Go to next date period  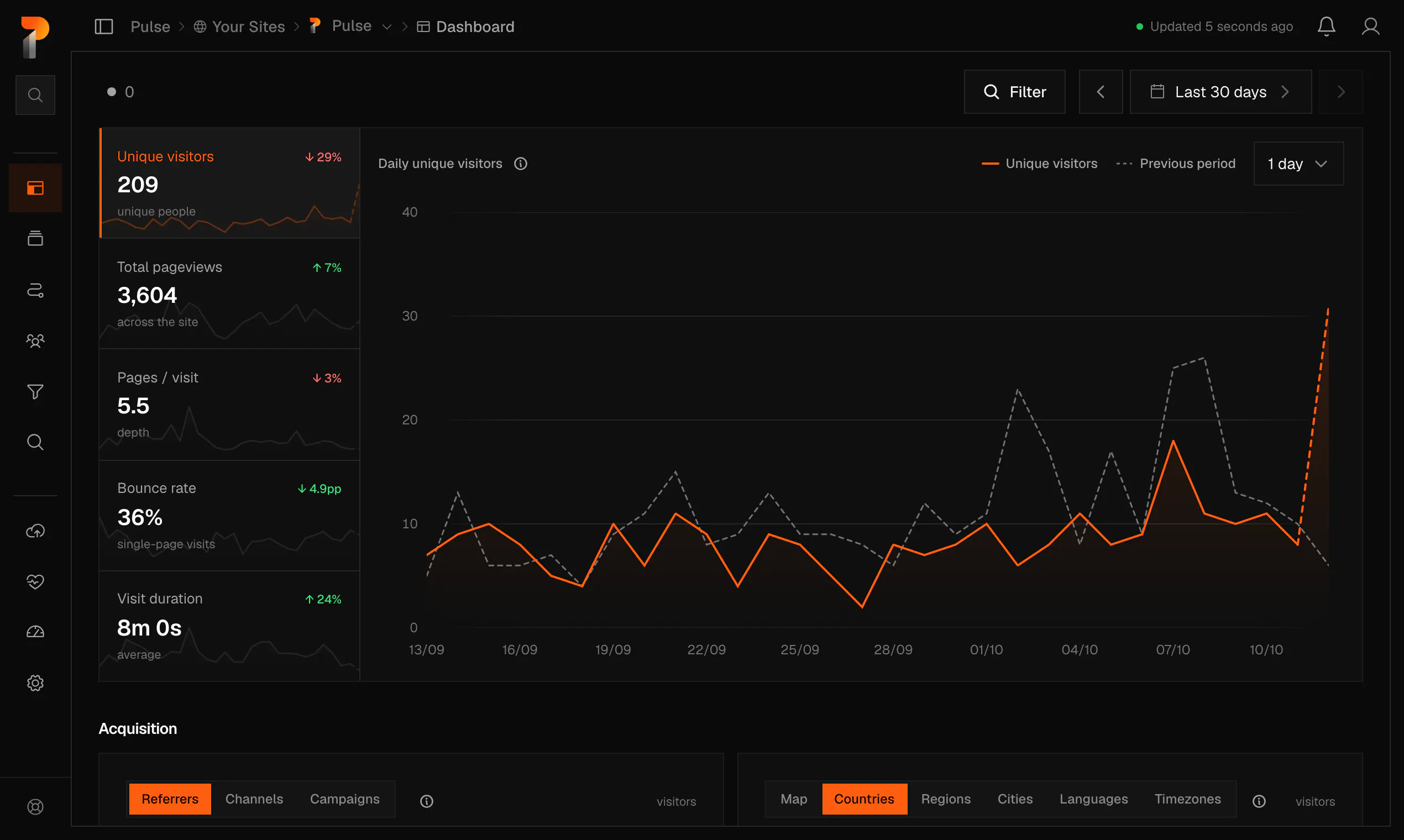(1340, 92)
